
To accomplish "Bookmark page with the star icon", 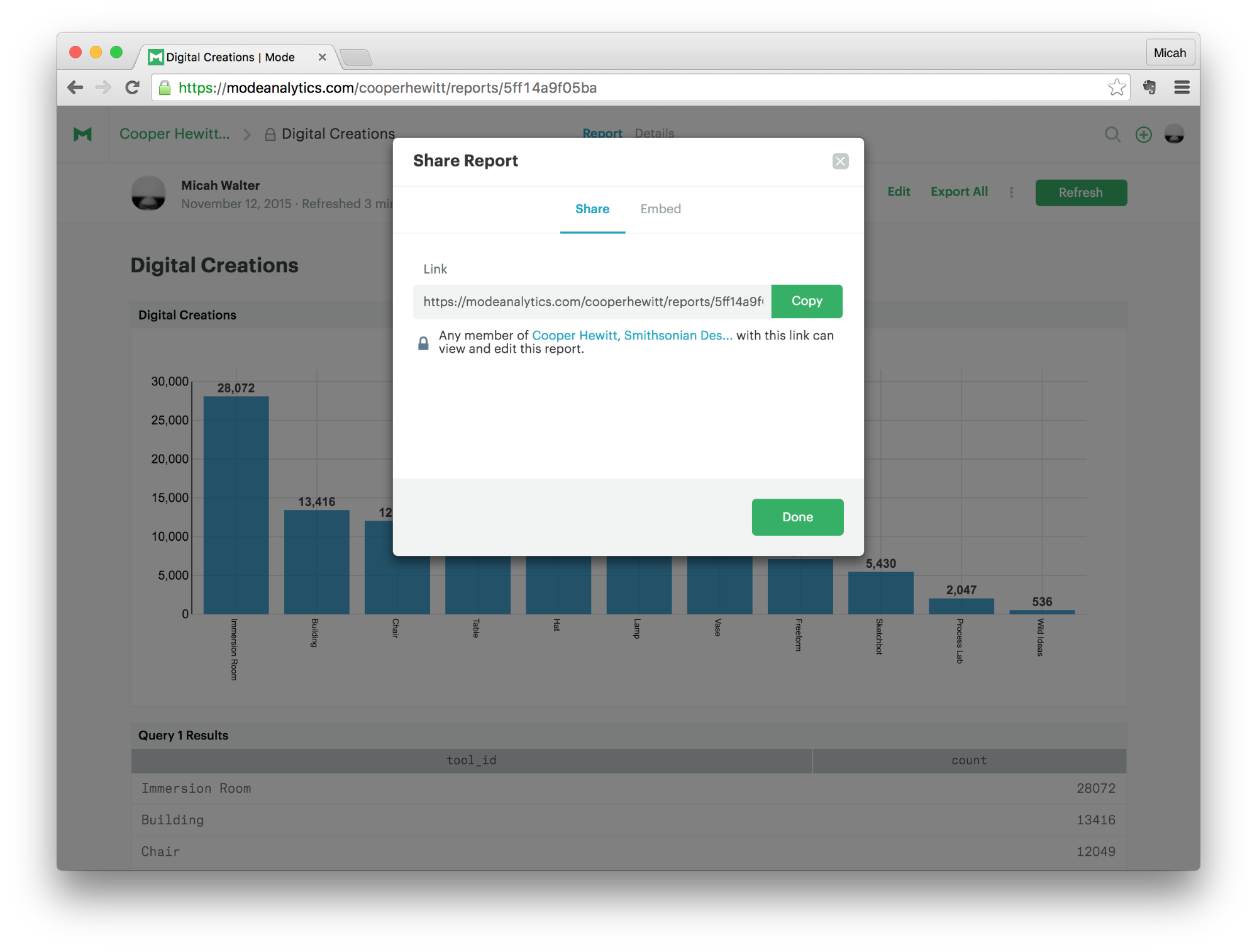I will tap(1117, 87).
